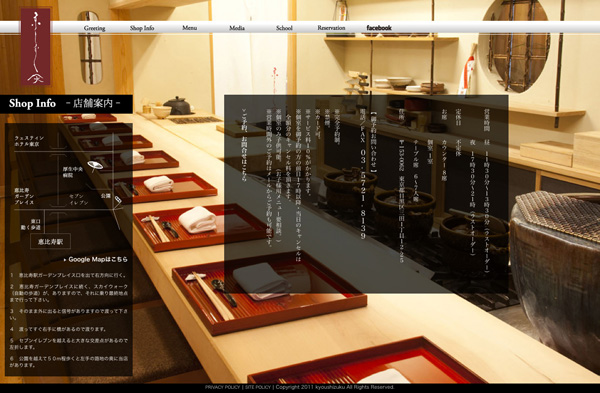Visit the School page
The width and height of the screenshot is (600, 393).
point(284,28)
